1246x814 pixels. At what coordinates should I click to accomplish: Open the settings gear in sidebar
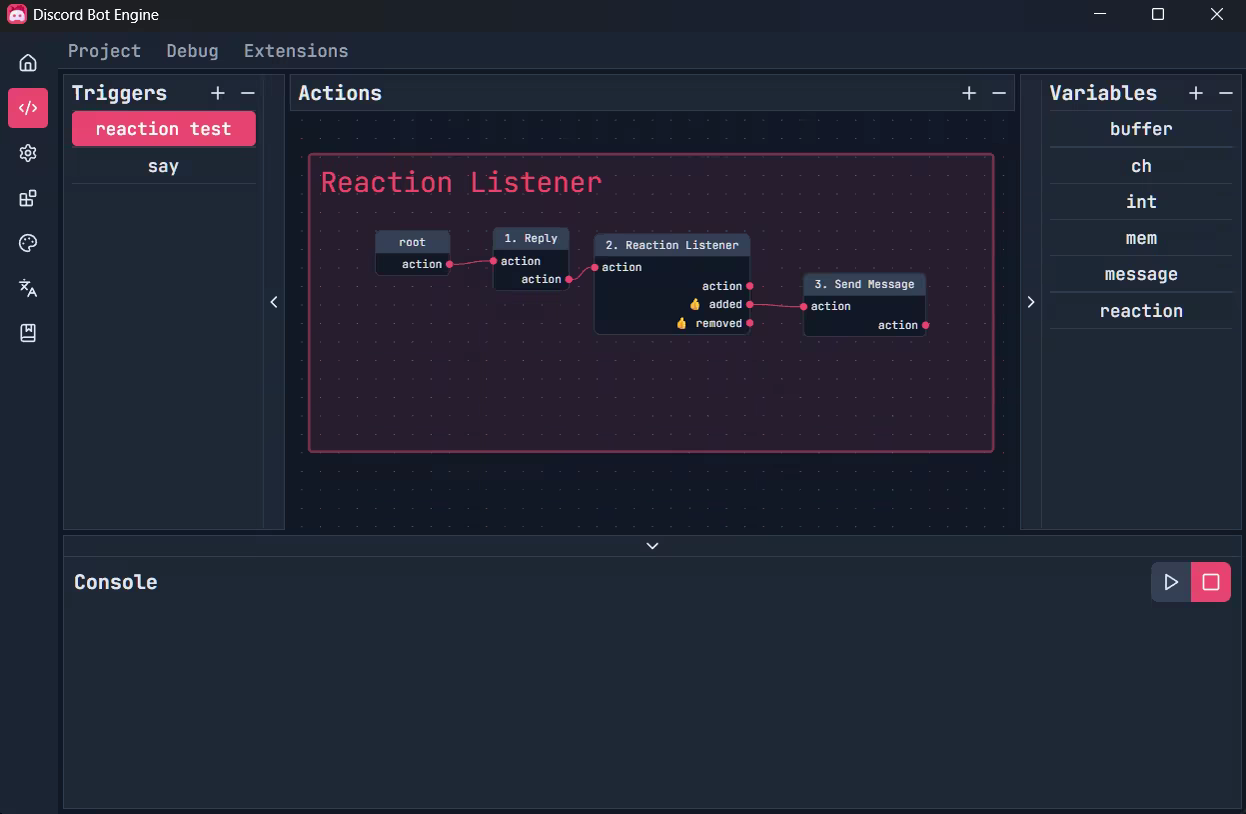(28, 153)
